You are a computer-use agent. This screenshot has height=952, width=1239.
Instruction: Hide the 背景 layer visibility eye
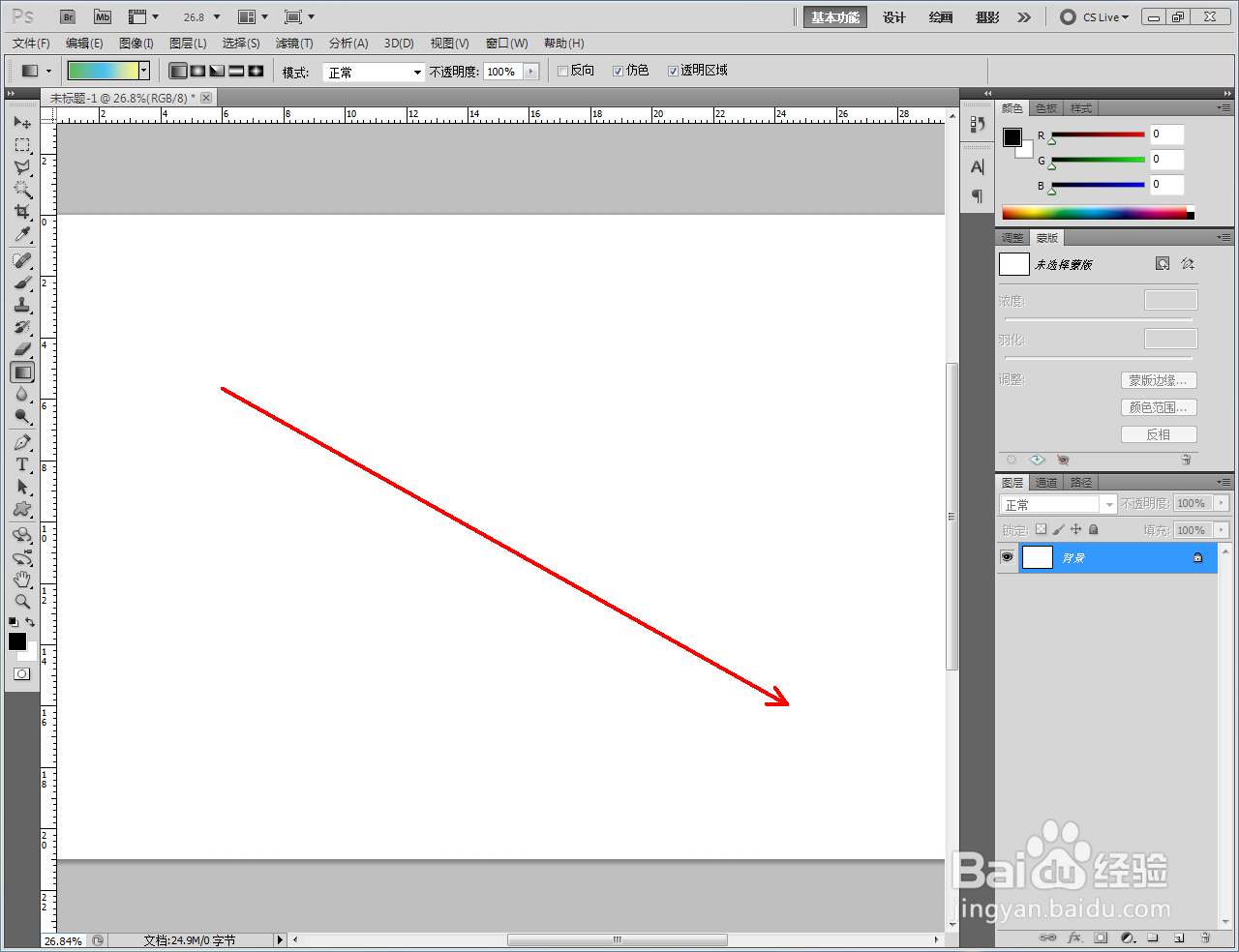(1007, 557)
